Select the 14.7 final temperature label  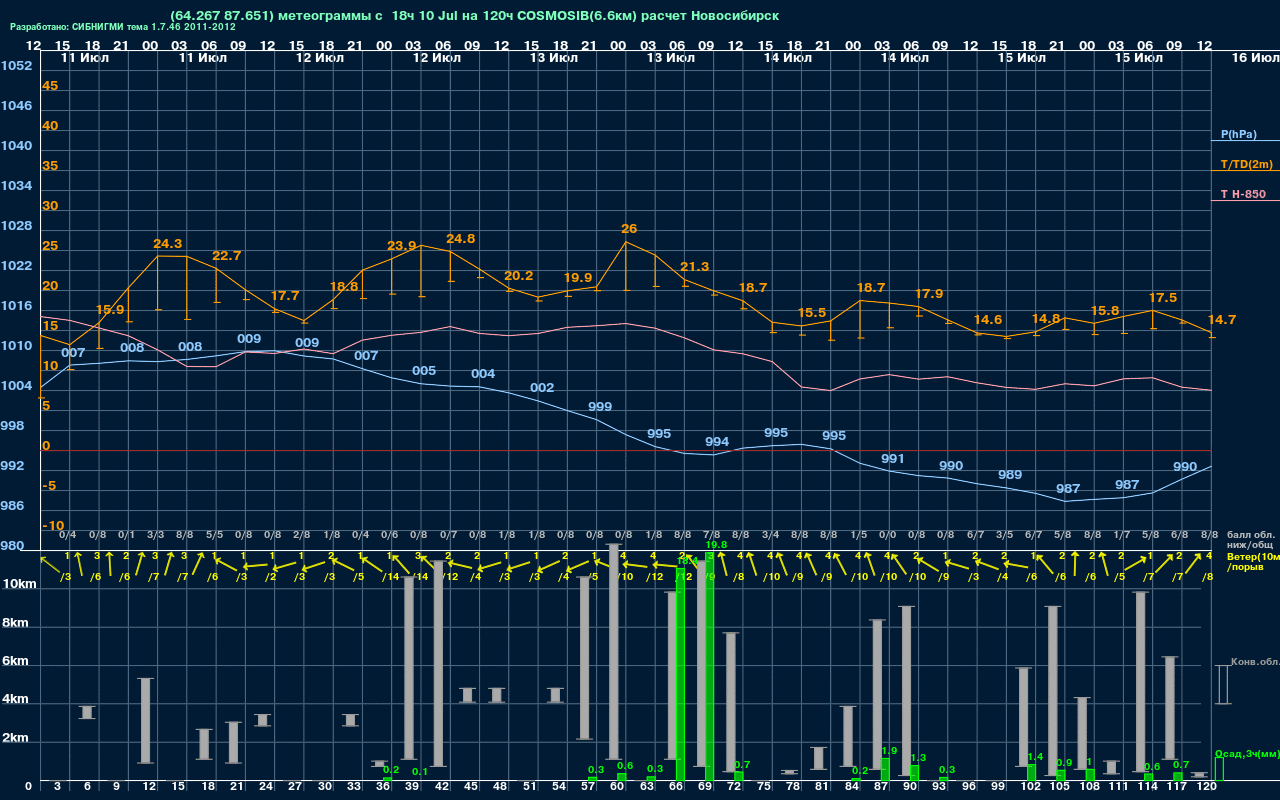(x=1222, y=320)
